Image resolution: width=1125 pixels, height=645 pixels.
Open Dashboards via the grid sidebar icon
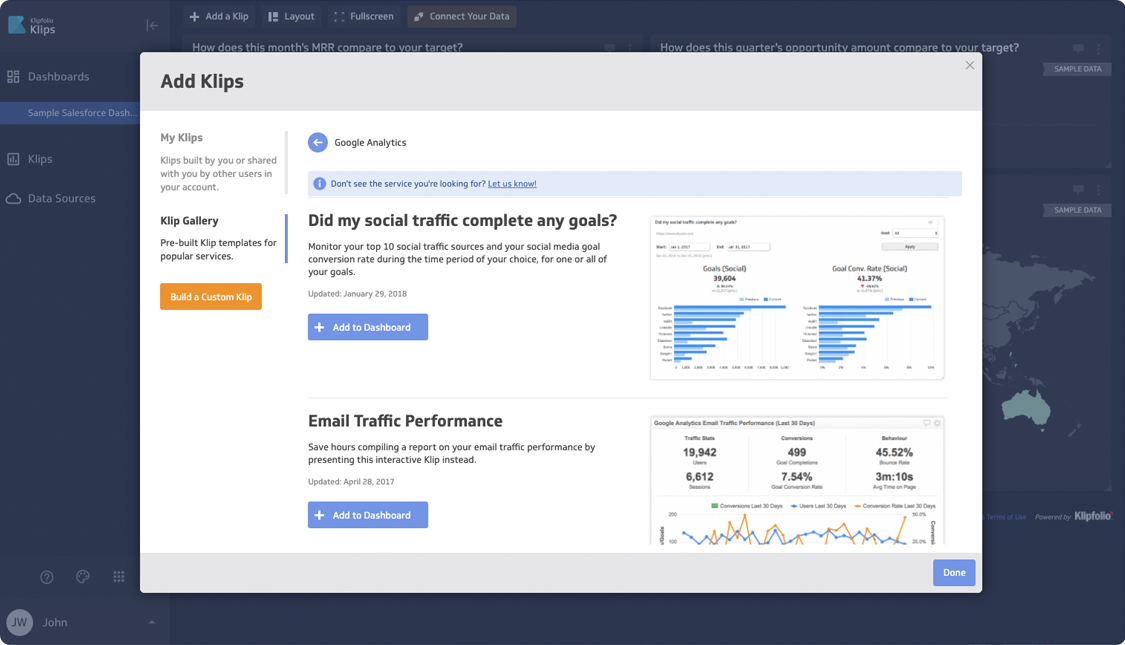tap(14, 76)
